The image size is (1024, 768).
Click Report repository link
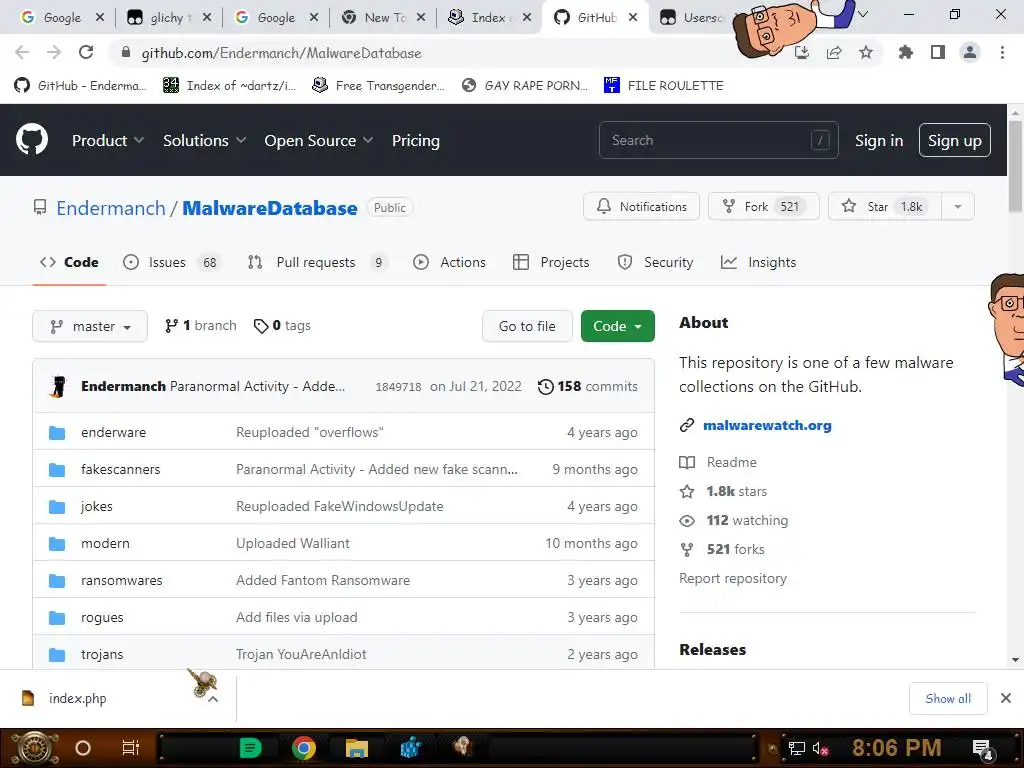[x=733, y=579]
